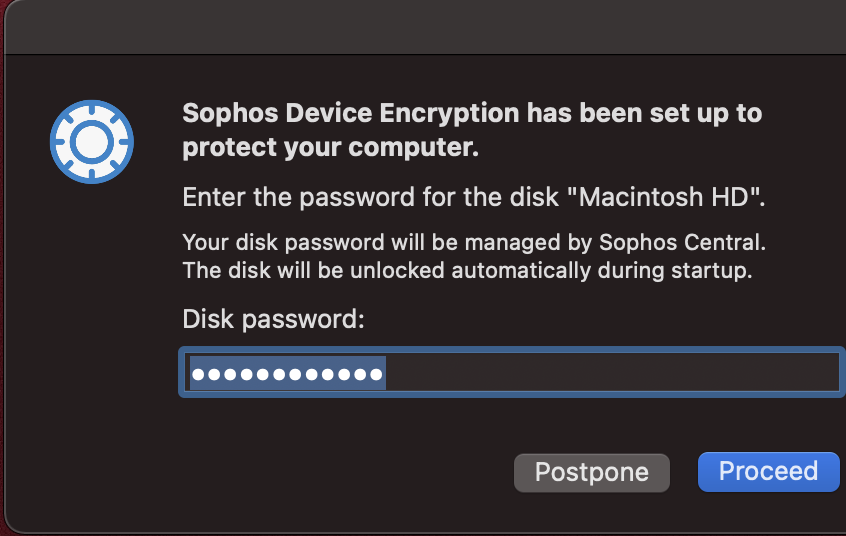Click the highlighted password dots
Viewport: 846px width, 536px height.
point(288,374)
